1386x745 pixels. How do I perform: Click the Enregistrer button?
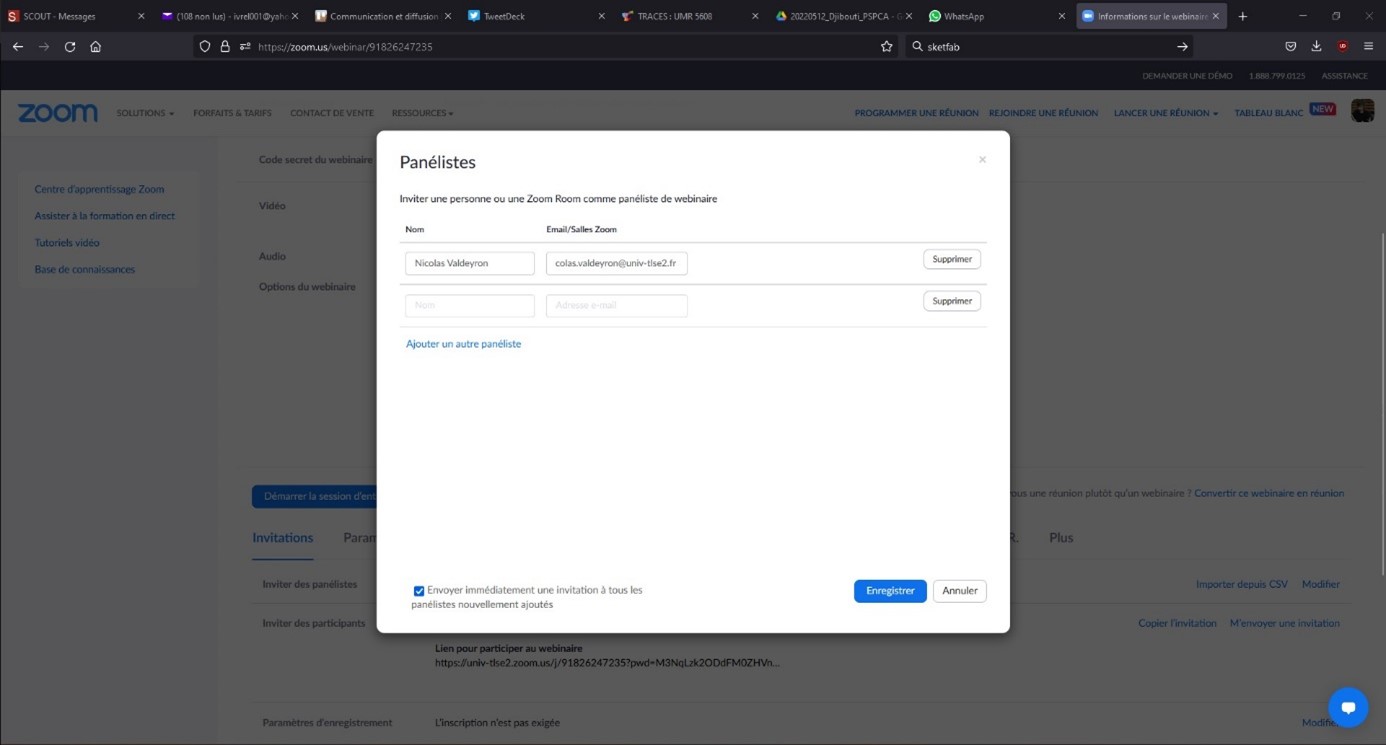(890, 591)
